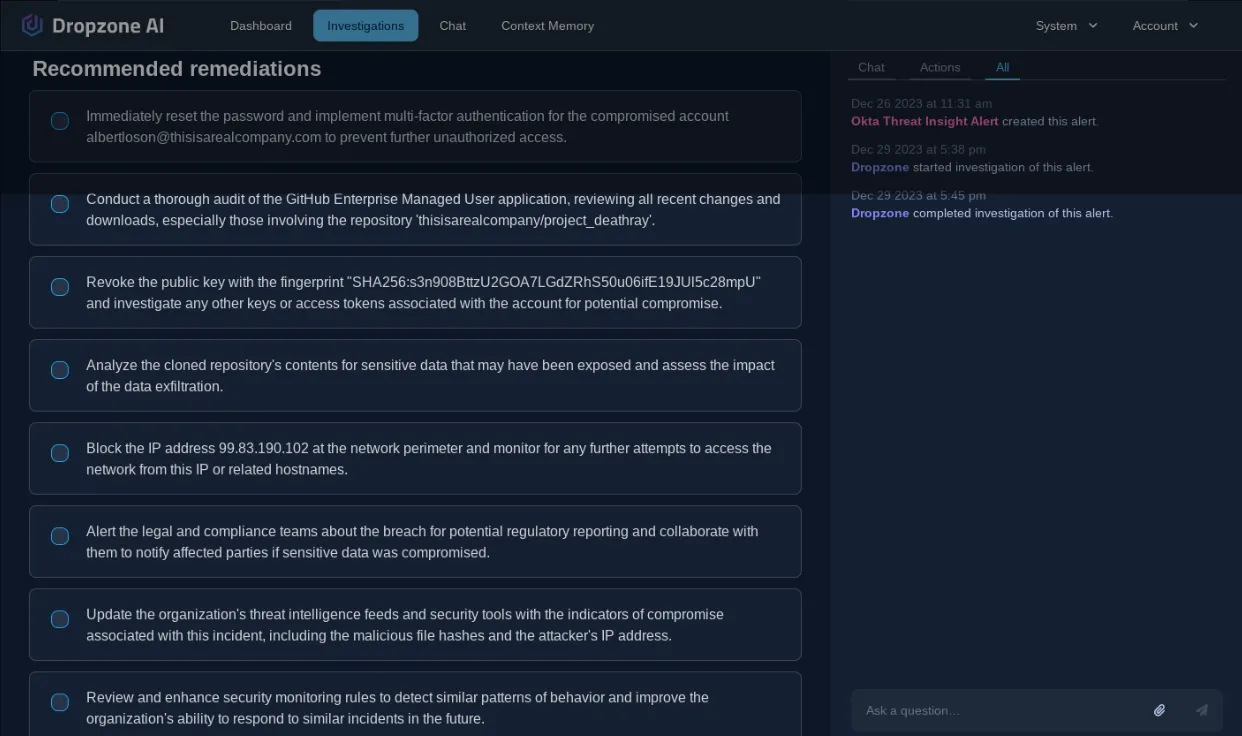Expand the Account dropdown
Viewport: 1242px width, 736px height.
pos(1164,25)
